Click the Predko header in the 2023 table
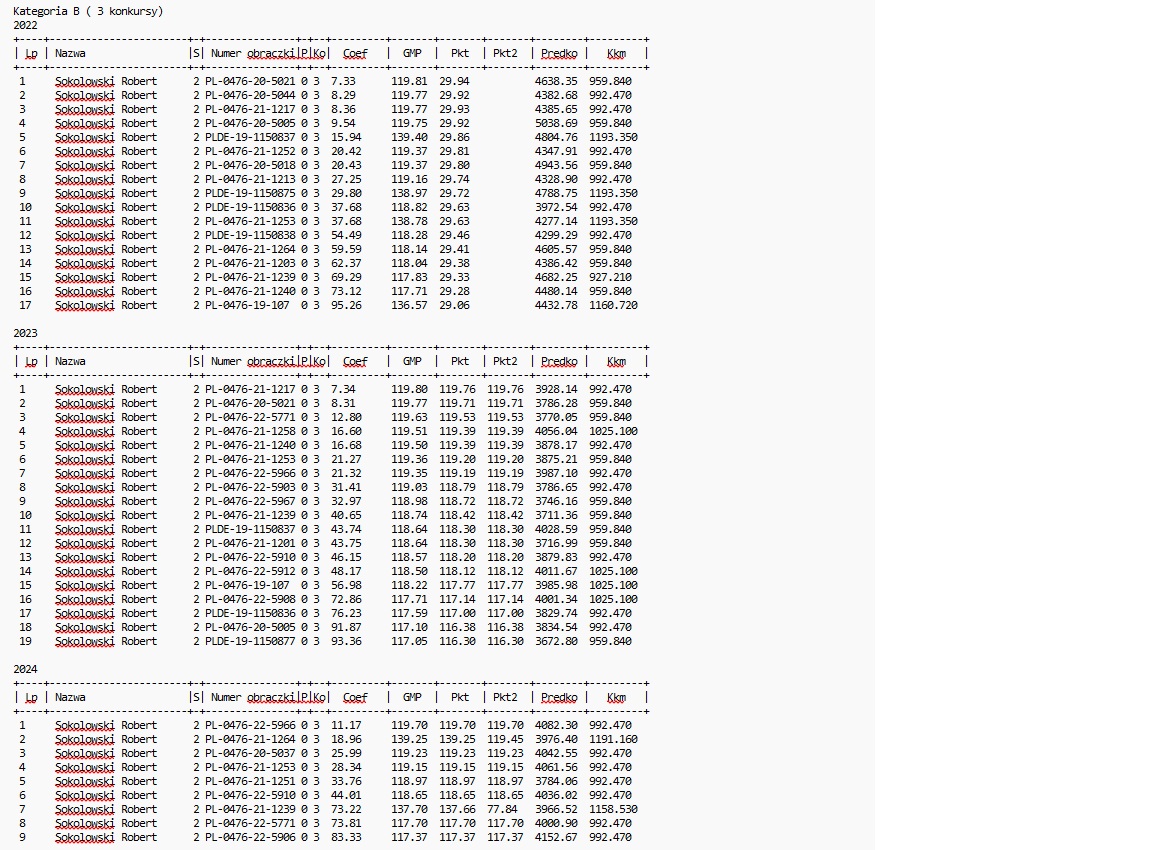1152x850 pixels. pyautogui.click(x=559, y=361)
